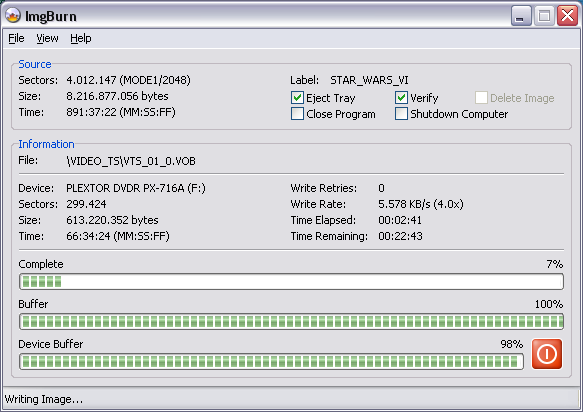Open the File menu
Viewport: 583px width, 412px height.
coord(16,38)
